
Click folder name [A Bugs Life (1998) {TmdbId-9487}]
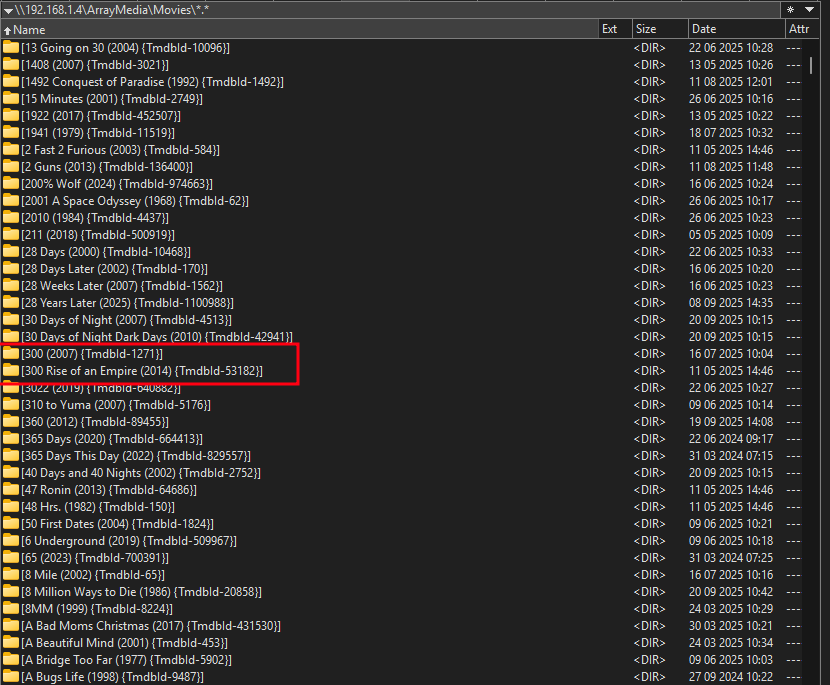[x=112, y=677]
